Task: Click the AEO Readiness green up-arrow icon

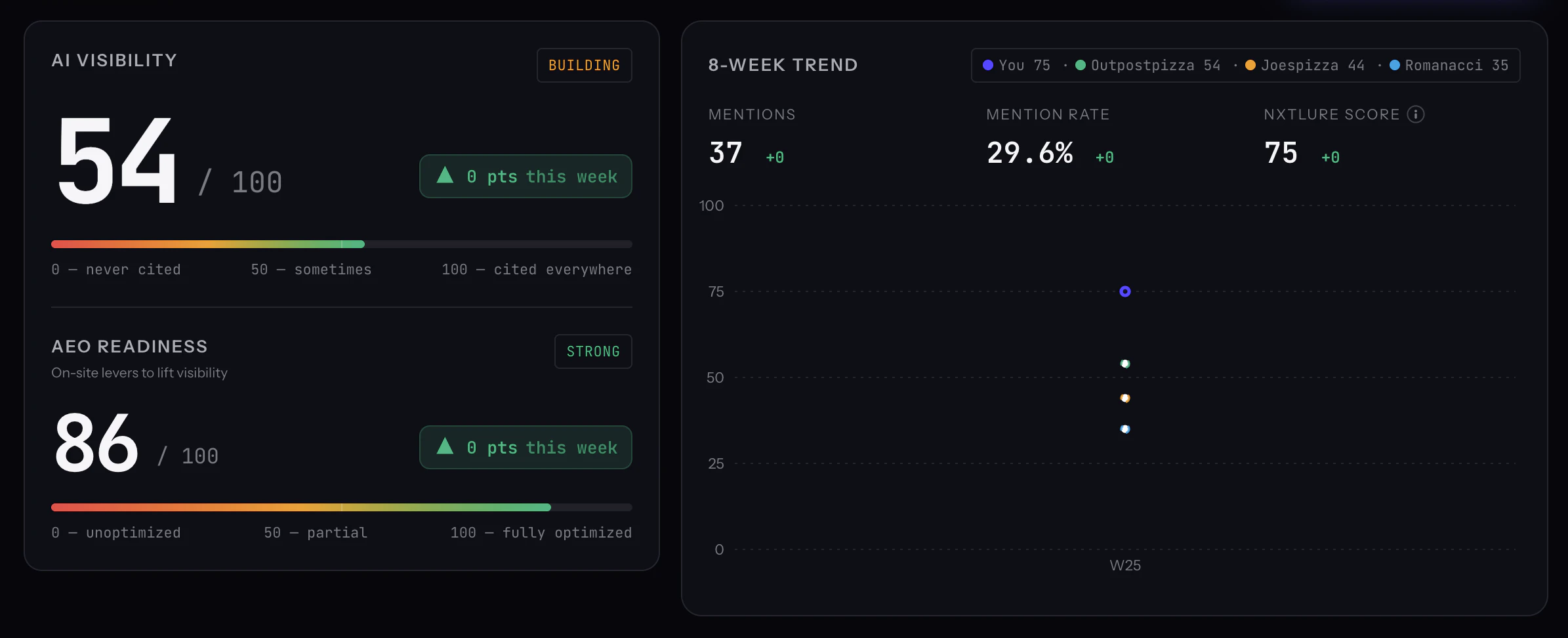Action: pyautogui.click(x=445, y=446)
